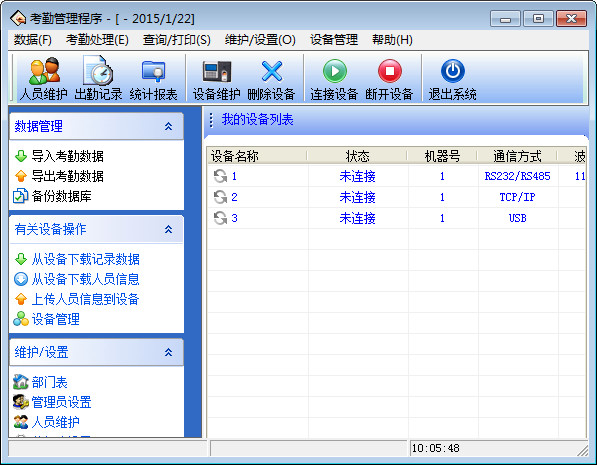Open the 查询/打印(S) menu
The image size is (597, 465).
(x=177, y=40)
